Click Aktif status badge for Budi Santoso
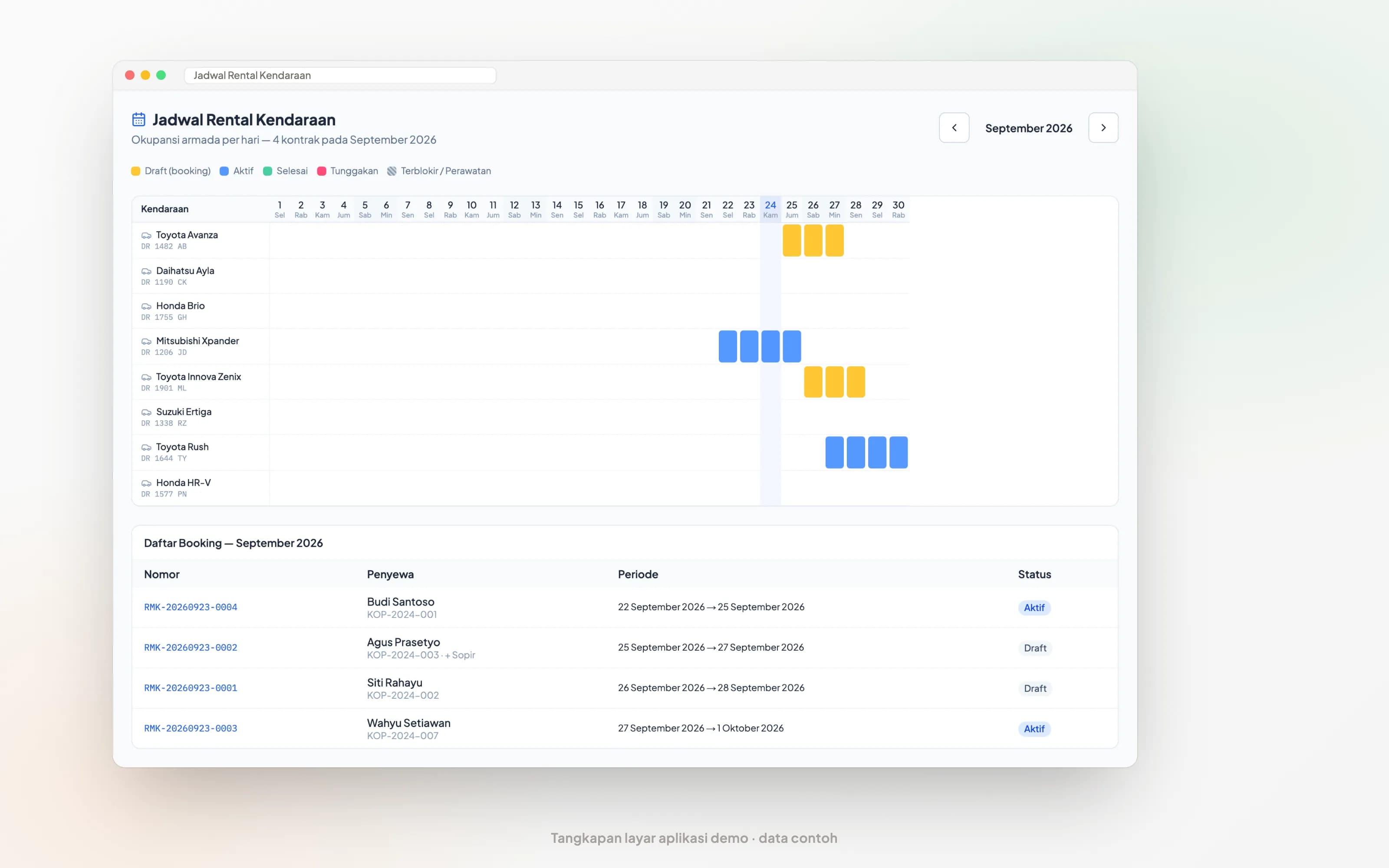The width and height of the screenshot is (1389, 868). tap(1034, 607)
